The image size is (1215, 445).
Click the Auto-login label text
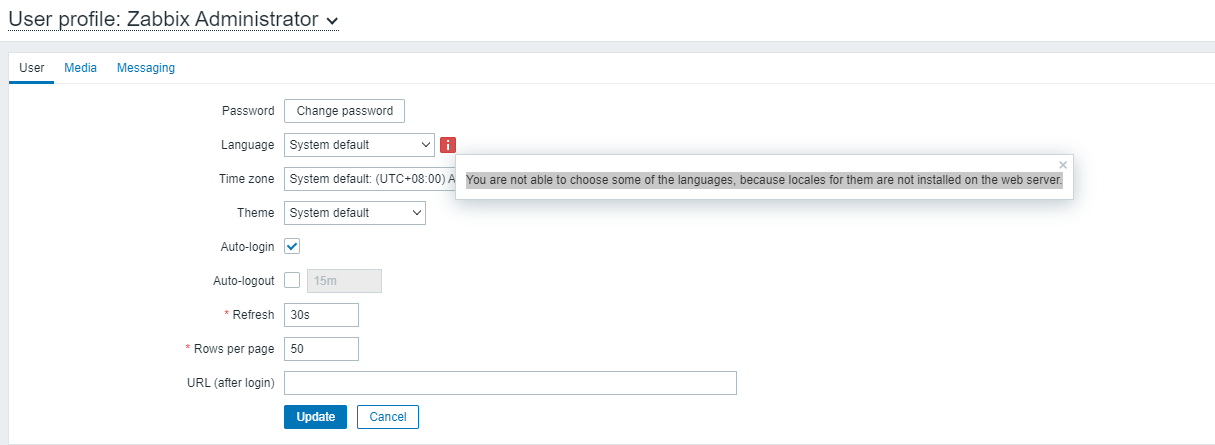click(247, 247)
